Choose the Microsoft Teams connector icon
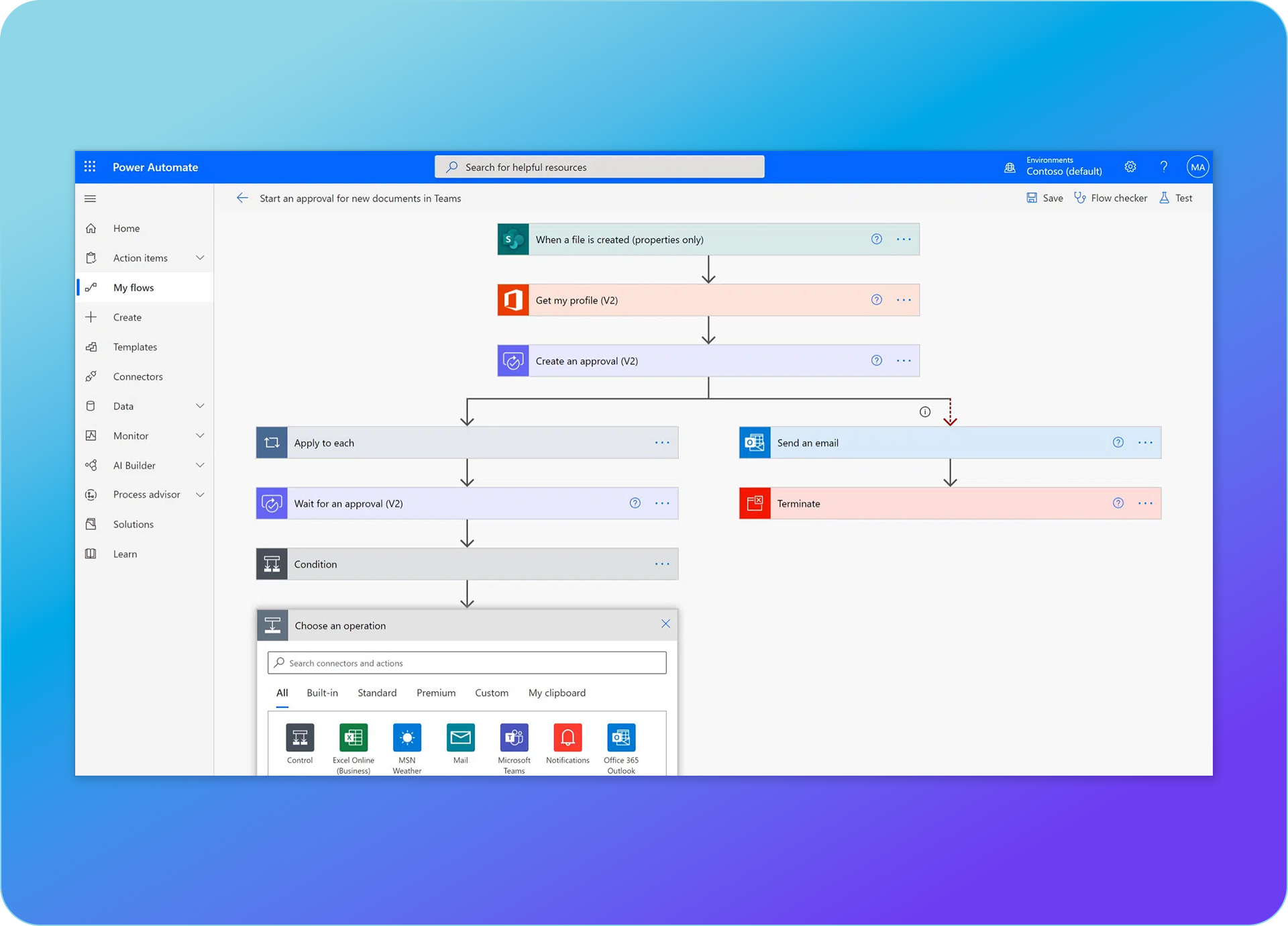Screen dimensions: 1288x926 [x=514, y=738]
